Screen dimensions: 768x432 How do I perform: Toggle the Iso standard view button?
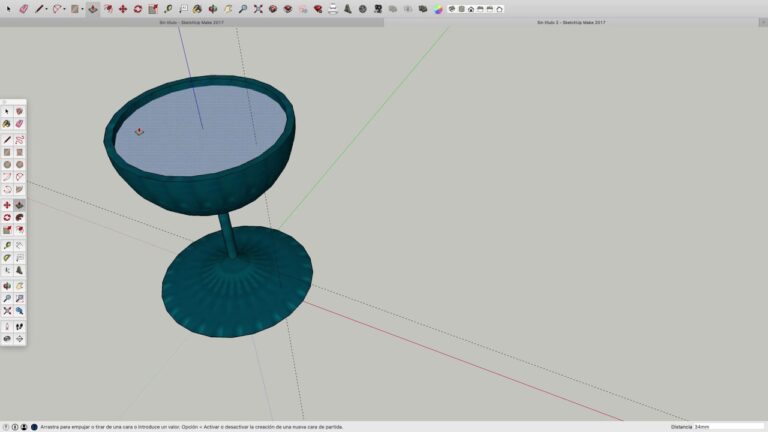tap(451, 9)
